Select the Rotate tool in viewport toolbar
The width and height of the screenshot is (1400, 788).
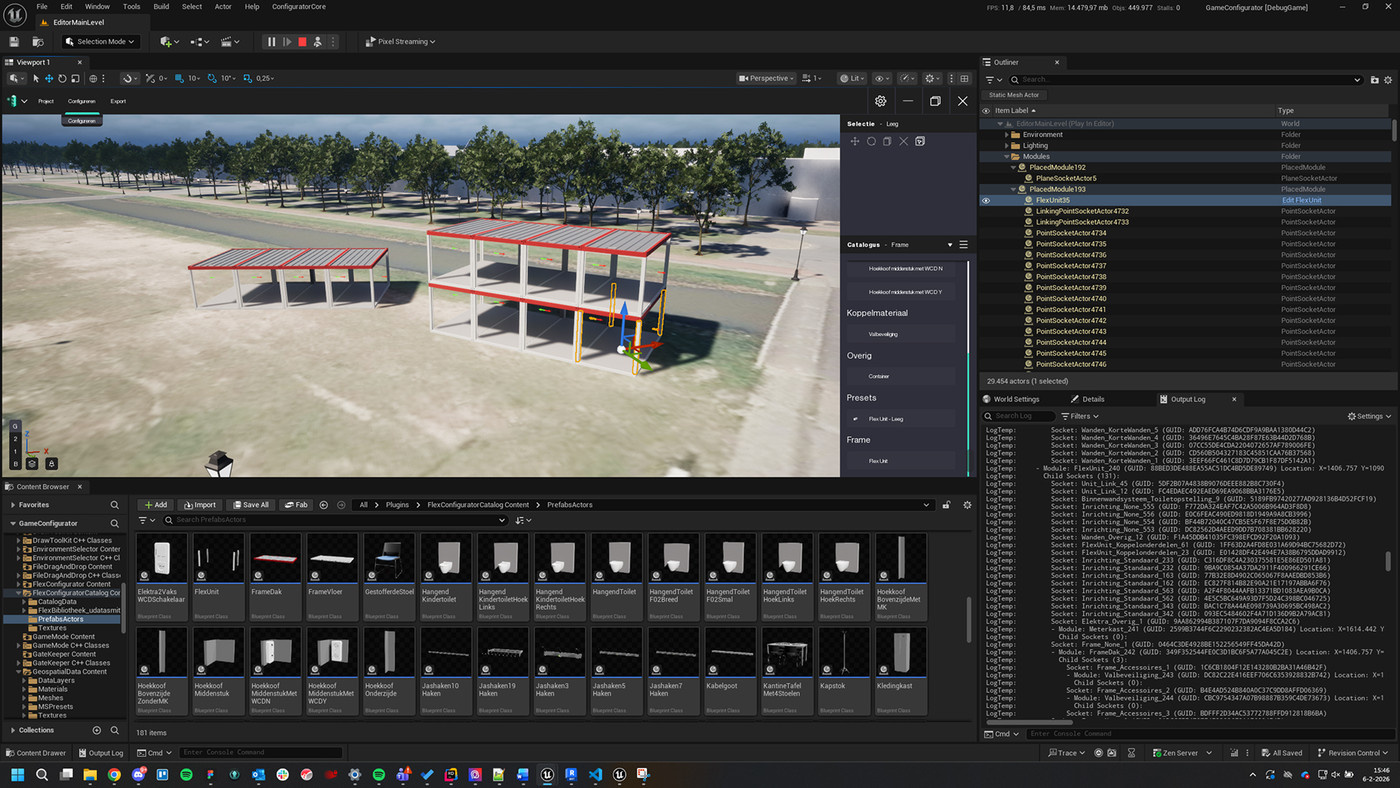[62, 78]
